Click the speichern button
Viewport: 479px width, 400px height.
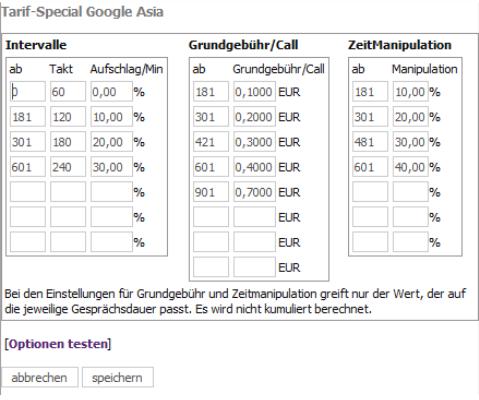point(118,377)
